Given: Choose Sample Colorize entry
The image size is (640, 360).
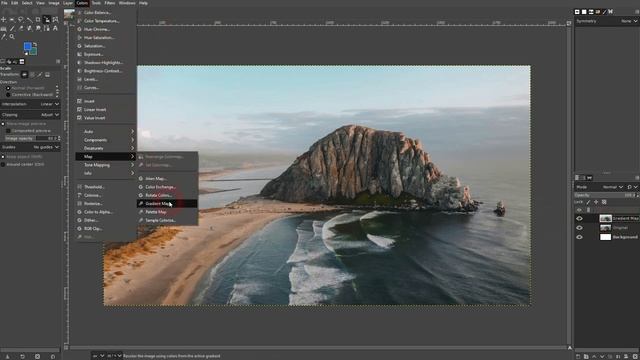Looking at the screenshot, I should 167,220.
